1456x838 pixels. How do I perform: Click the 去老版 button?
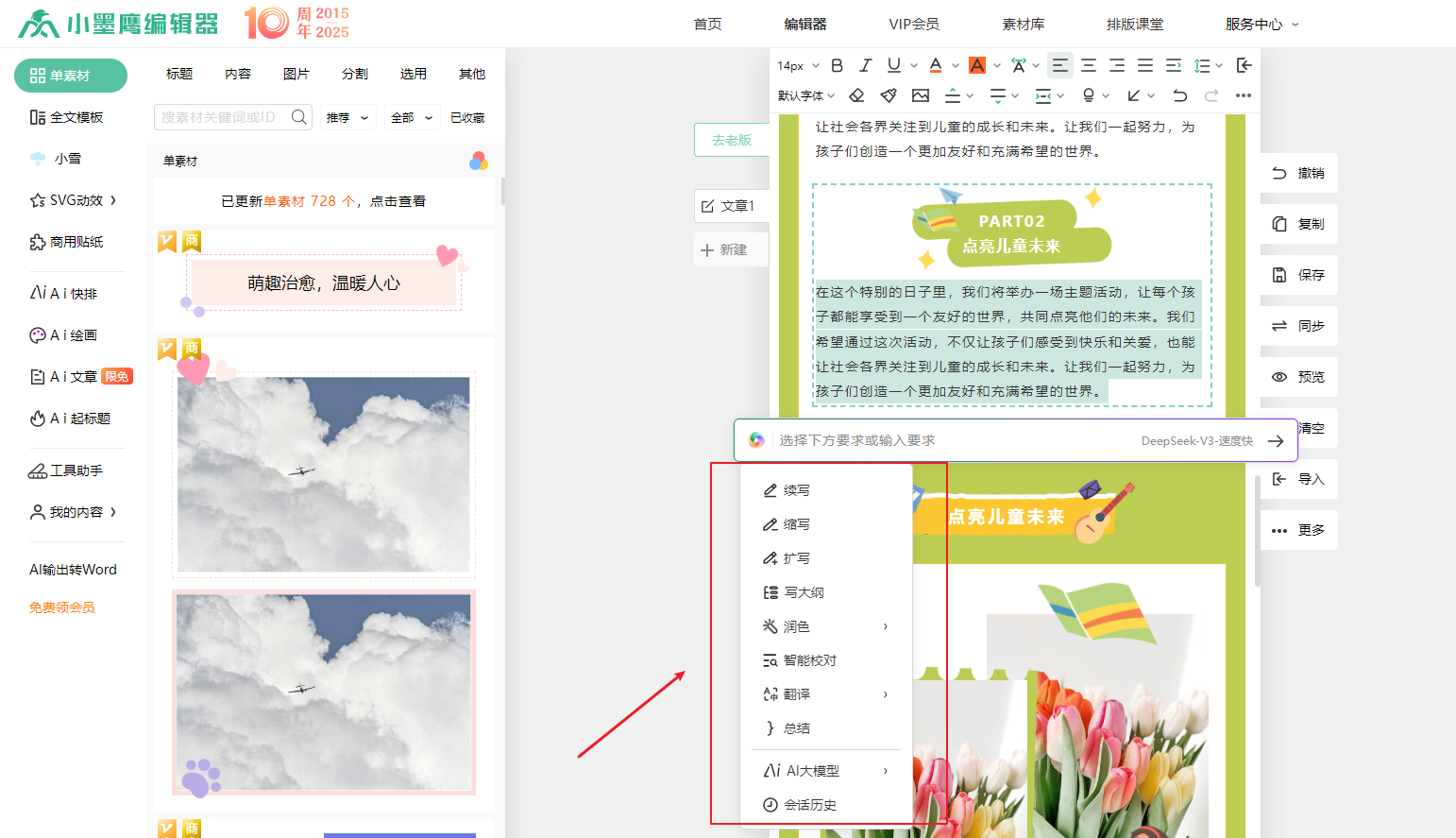click(x=732, y=140)
